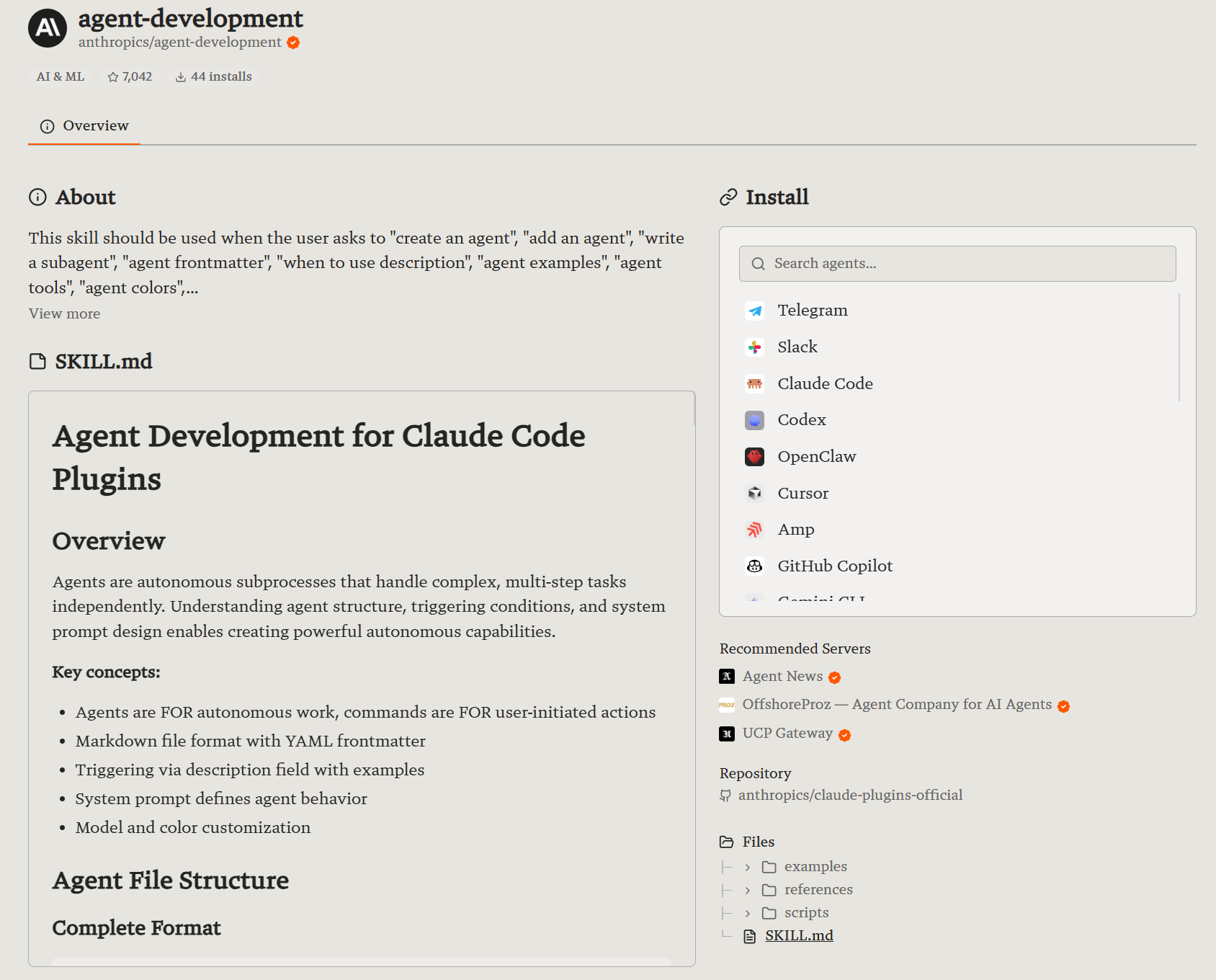The width and height of the screenshot is (1216, 980).
Task: Click the verified badge beside Agent News
Action: 835,677
